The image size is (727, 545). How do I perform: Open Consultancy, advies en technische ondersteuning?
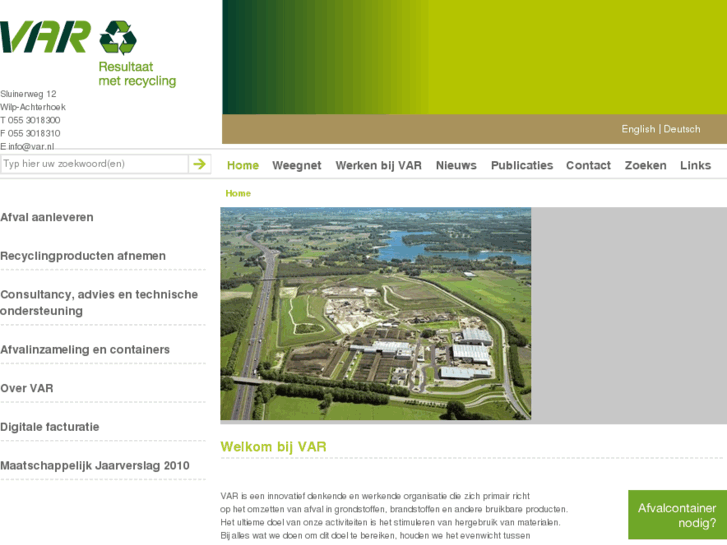tap(99, 302)
